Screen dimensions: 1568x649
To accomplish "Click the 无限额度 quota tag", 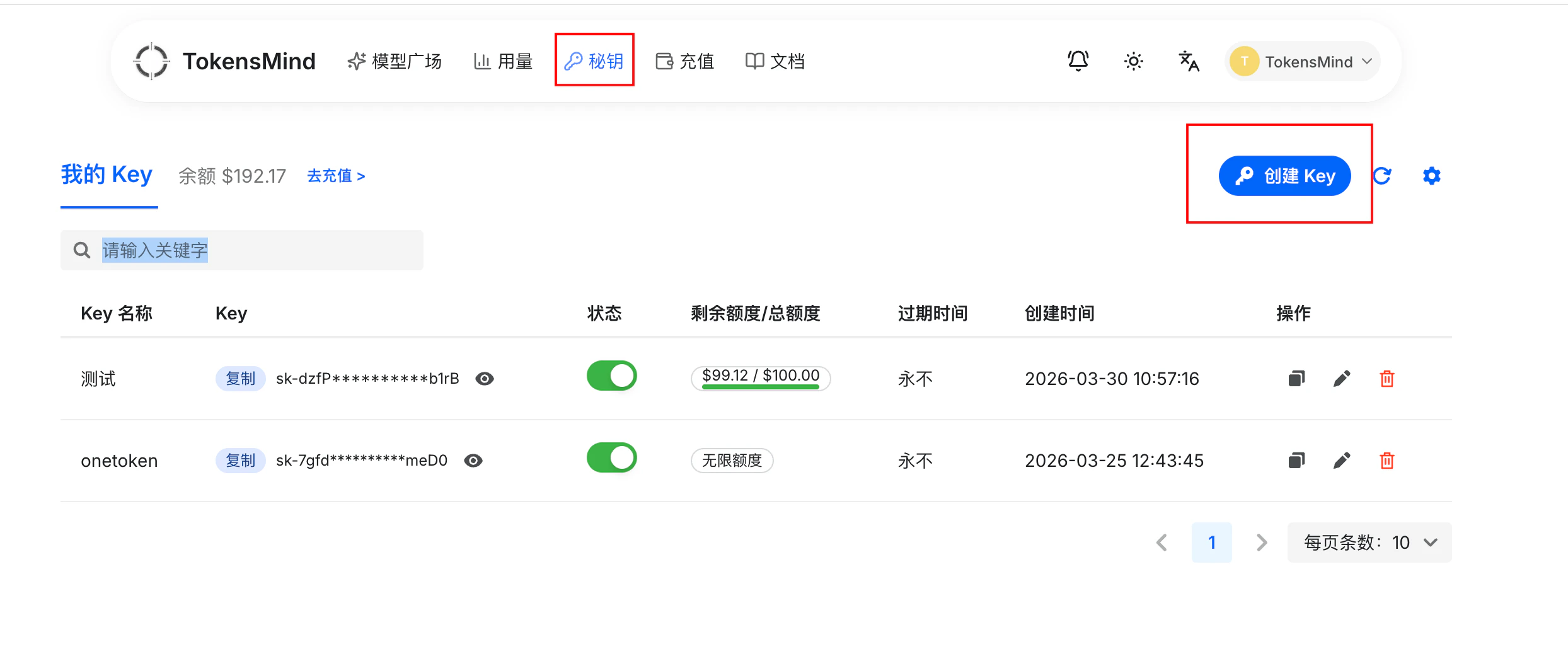I will click(732, 461).
